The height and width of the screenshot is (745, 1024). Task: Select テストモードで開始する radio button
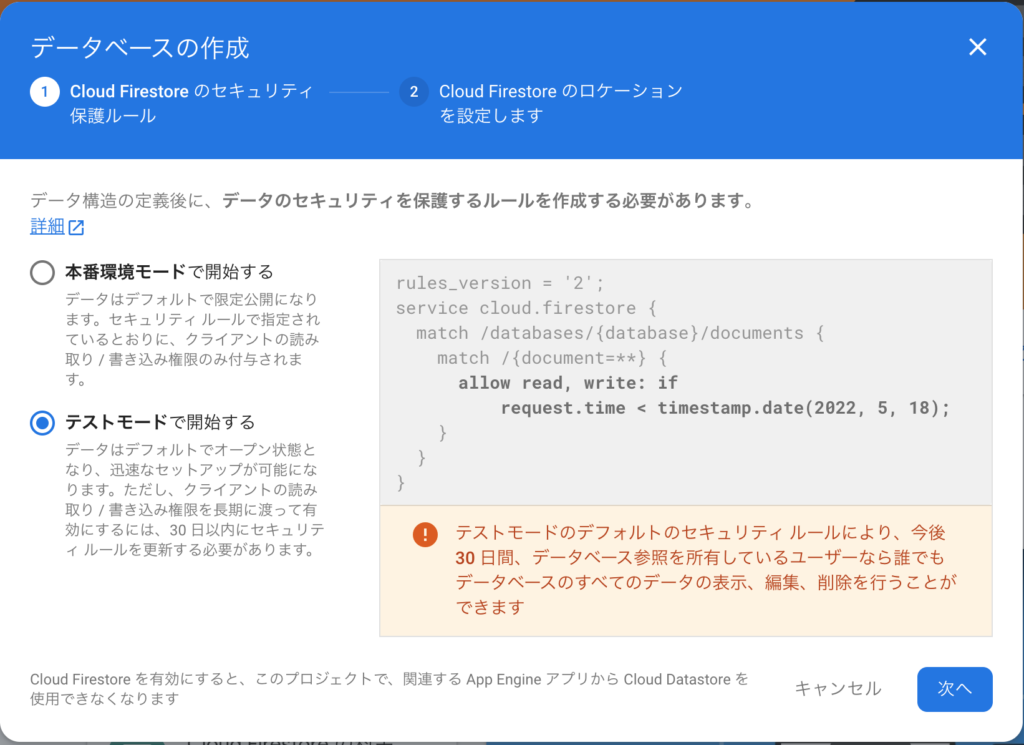tap(42, 423)
